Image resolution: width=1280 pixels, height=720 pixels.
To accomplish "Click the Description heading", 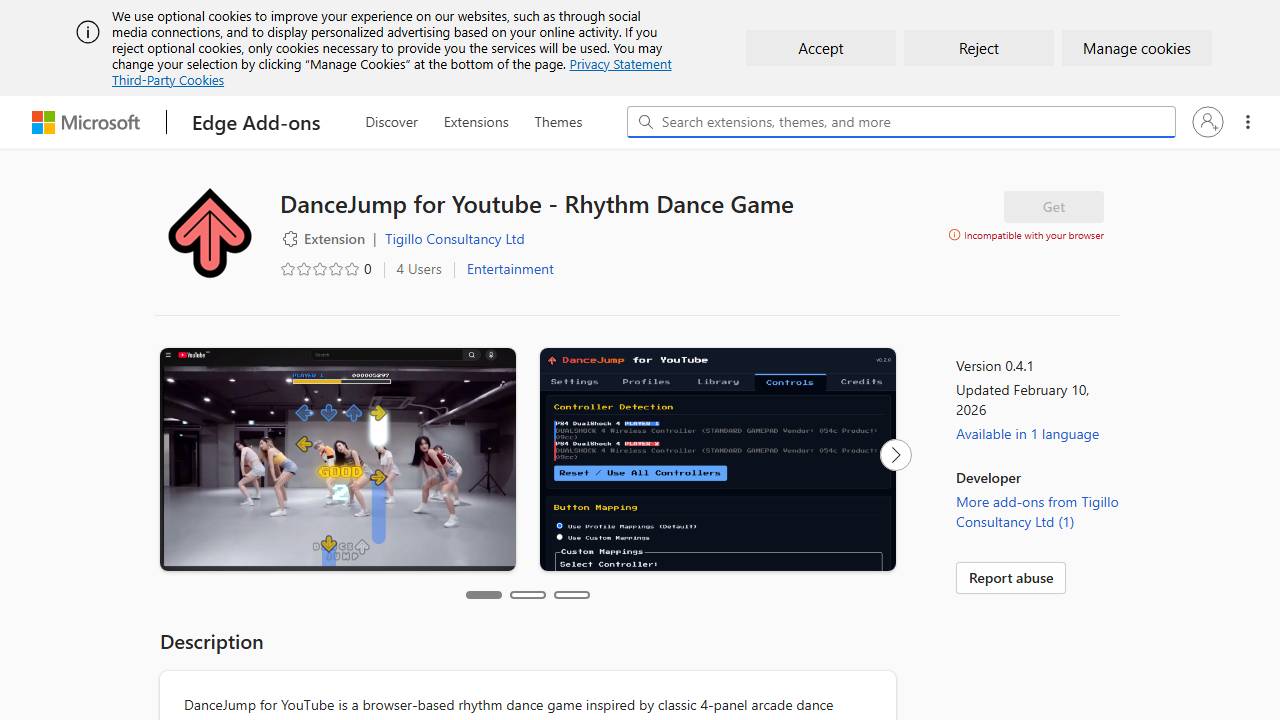I will click(212, 642).
